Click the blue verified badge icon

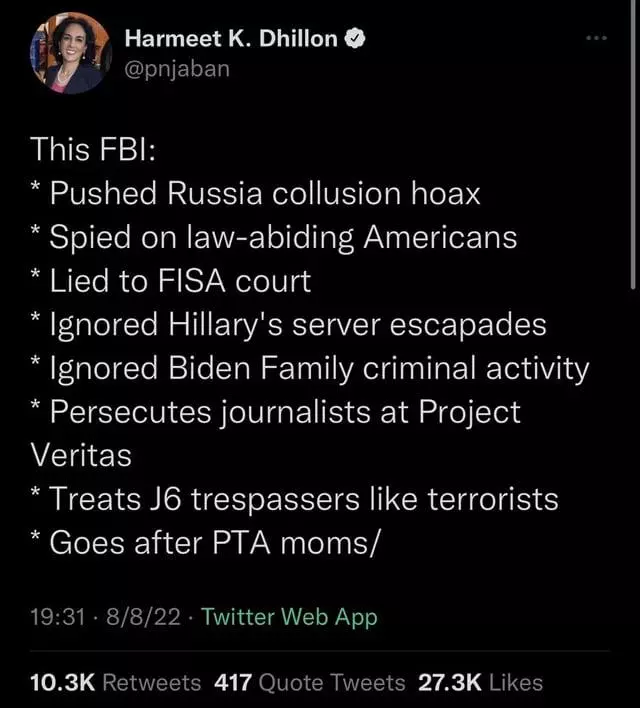click(355, 38)
